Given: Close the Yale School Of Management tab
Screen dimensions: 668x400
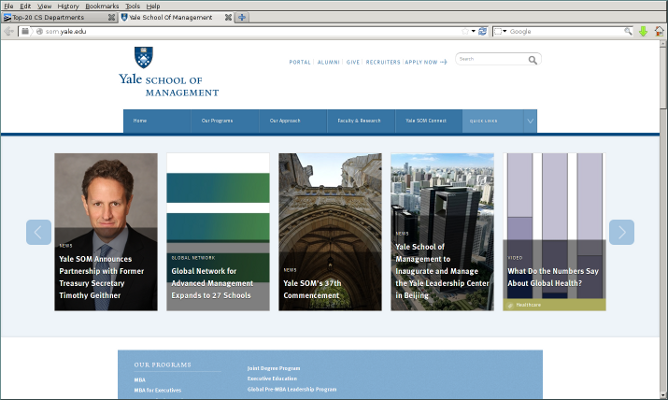Looking at the screenshot, I should (x=228, y=17).
